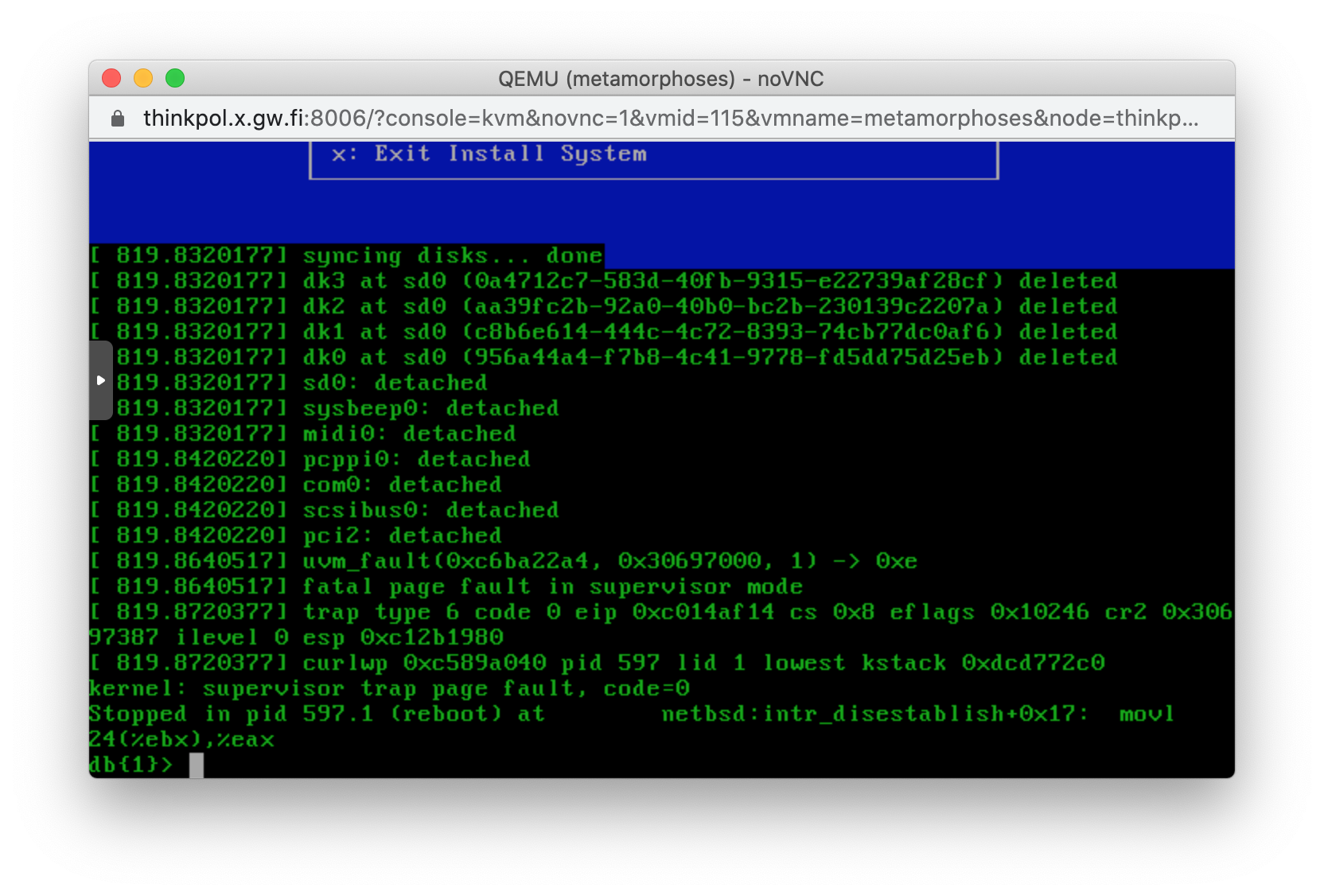Click the 'QEMU (metamorphoses) - noVNC' title
The width and height of the screenshot is (1324, 896).
pyautogui.click(x=660, y=79)
